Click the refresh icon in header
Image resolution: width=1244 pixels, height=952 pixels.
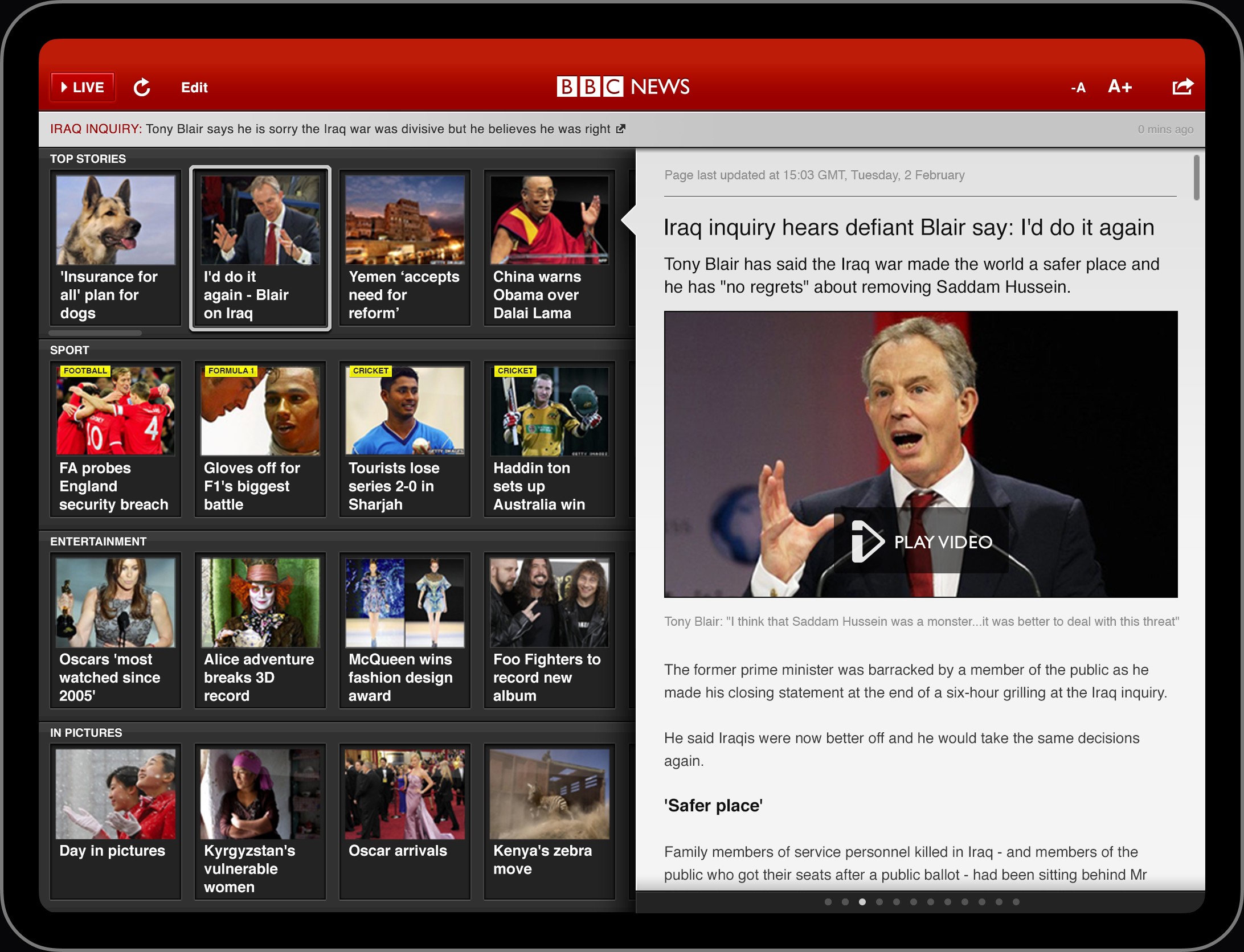click(x=142, y=87)
